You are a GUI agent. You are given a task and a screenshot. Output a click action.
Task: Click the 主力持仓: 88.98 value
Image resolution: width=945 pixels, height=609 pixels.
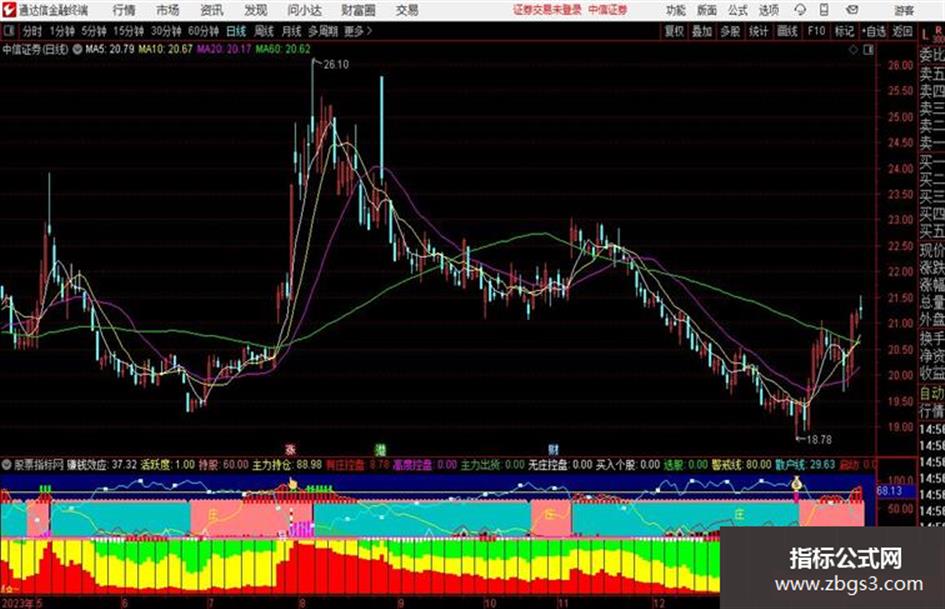click(287, 465)
